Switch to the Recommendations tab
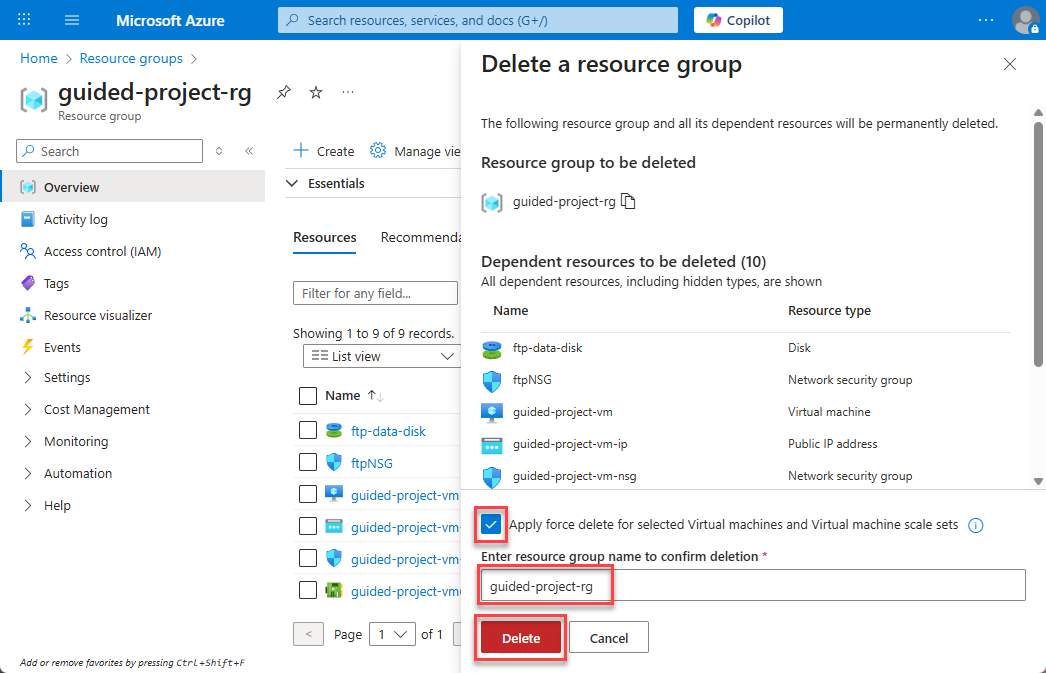The width and height of the screenshot is (1046, 673). [420, 237]
